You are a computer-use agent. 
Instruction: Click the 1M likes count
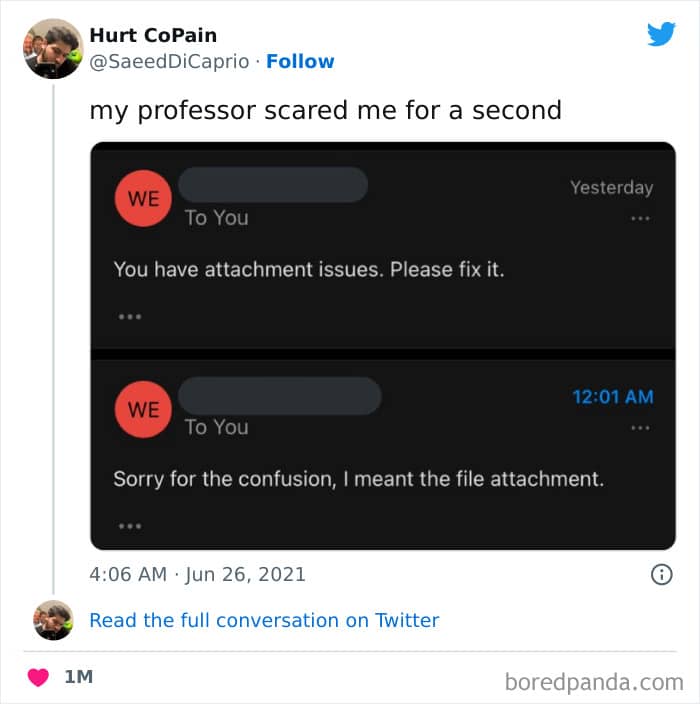pyautogui.click(x=79, y=677)
